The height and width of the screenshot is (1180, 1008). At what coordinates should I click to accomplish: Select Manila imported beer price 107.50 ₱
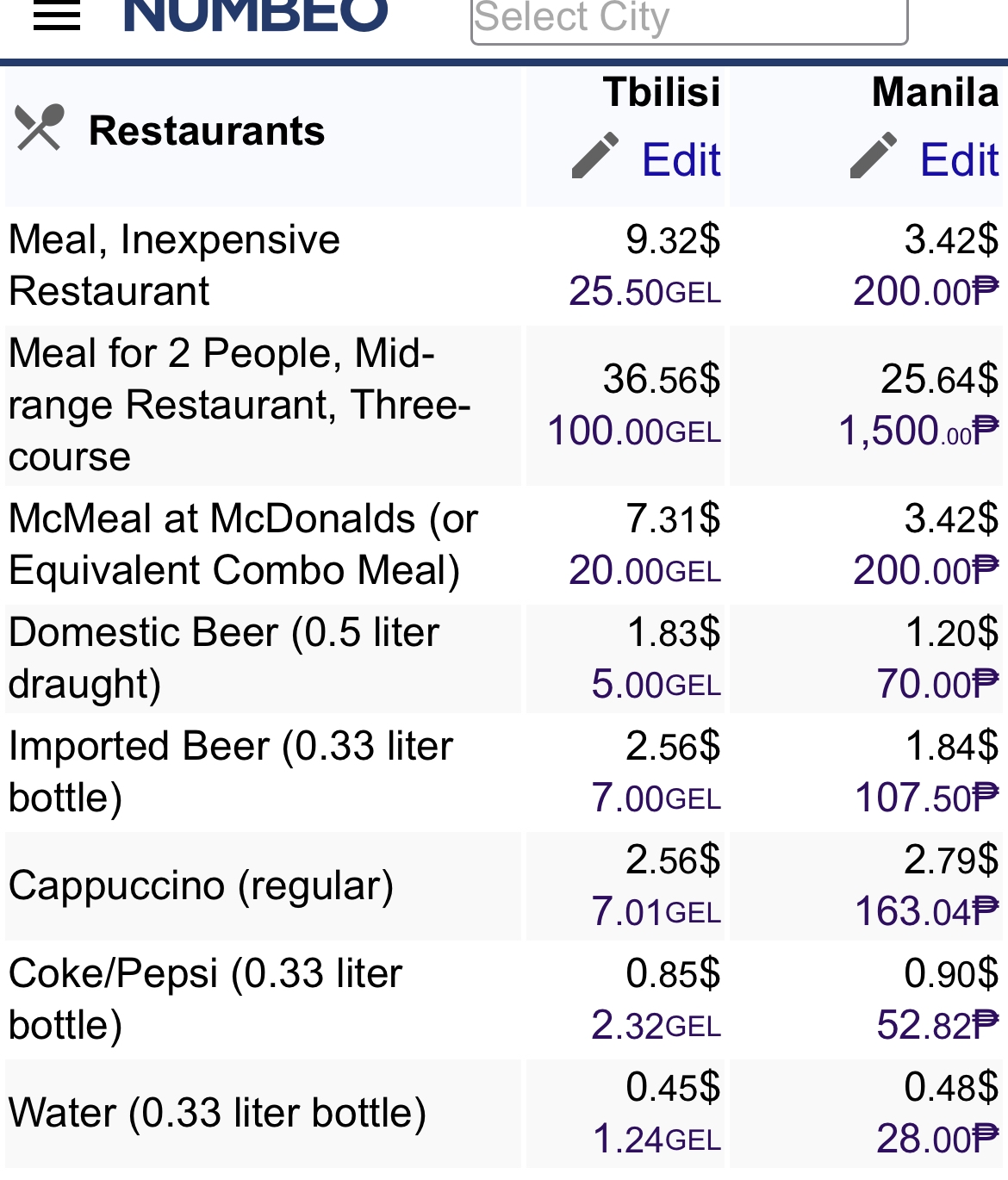click(926, 798)
